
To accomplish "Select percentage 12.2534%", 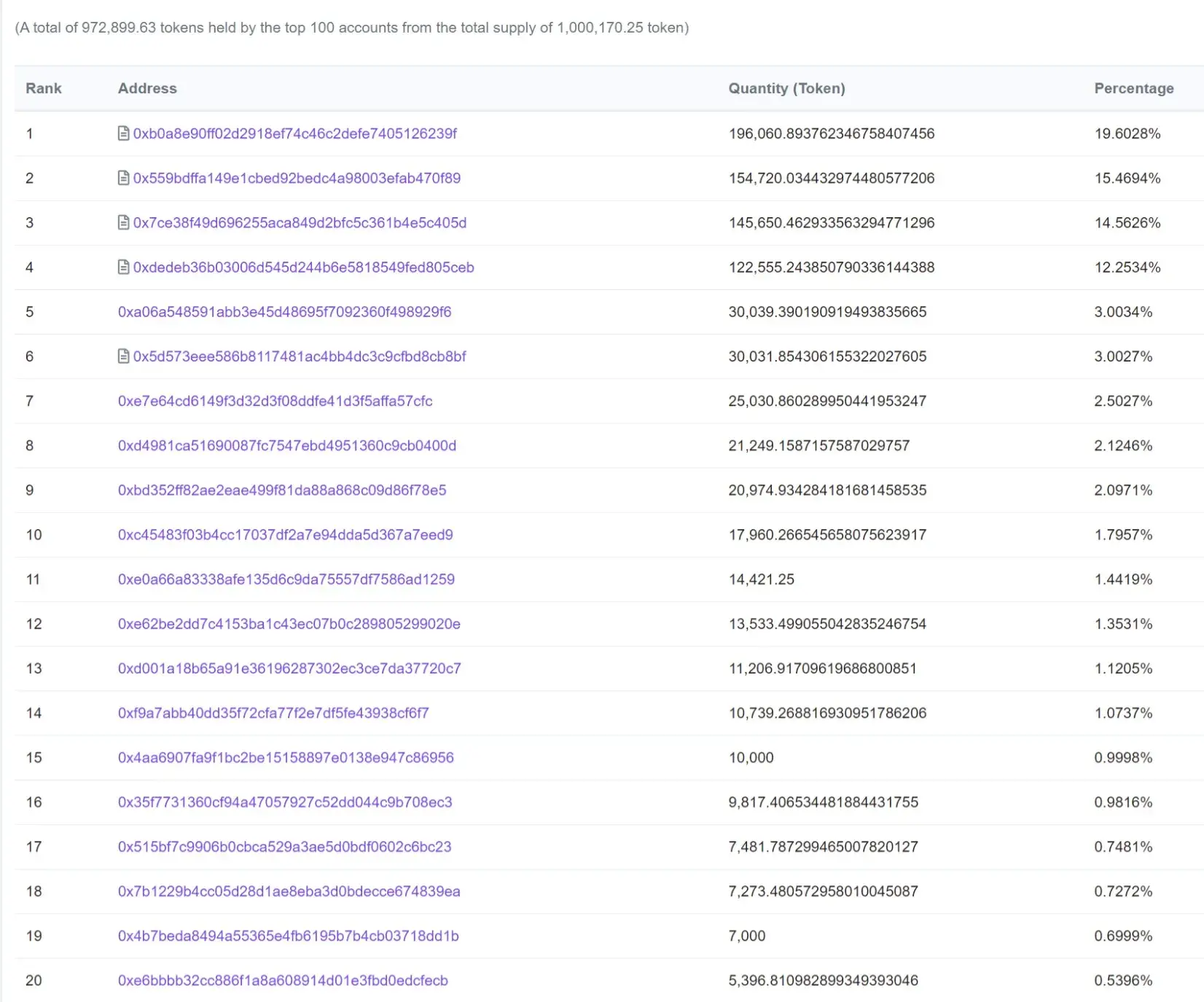I will tap(1127, 267).
